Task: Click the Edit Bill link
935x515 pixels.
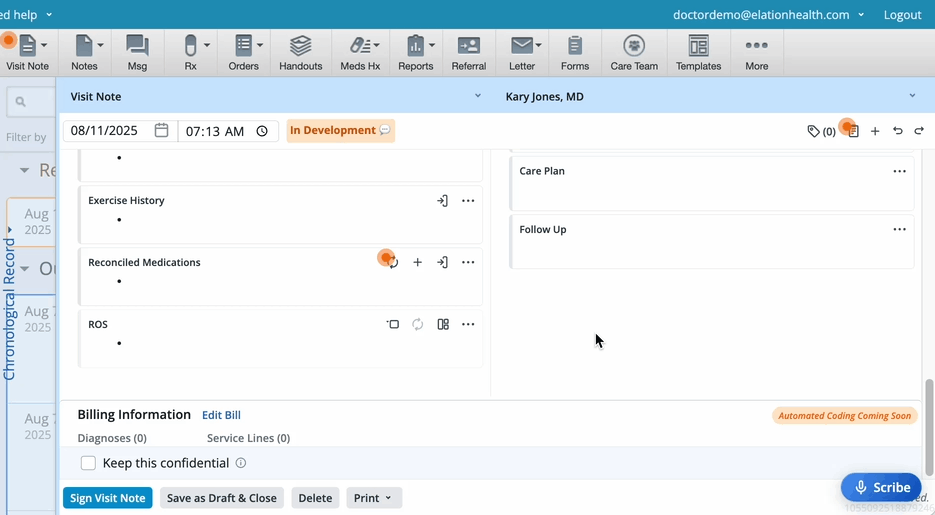Action: tap(221, 415)
